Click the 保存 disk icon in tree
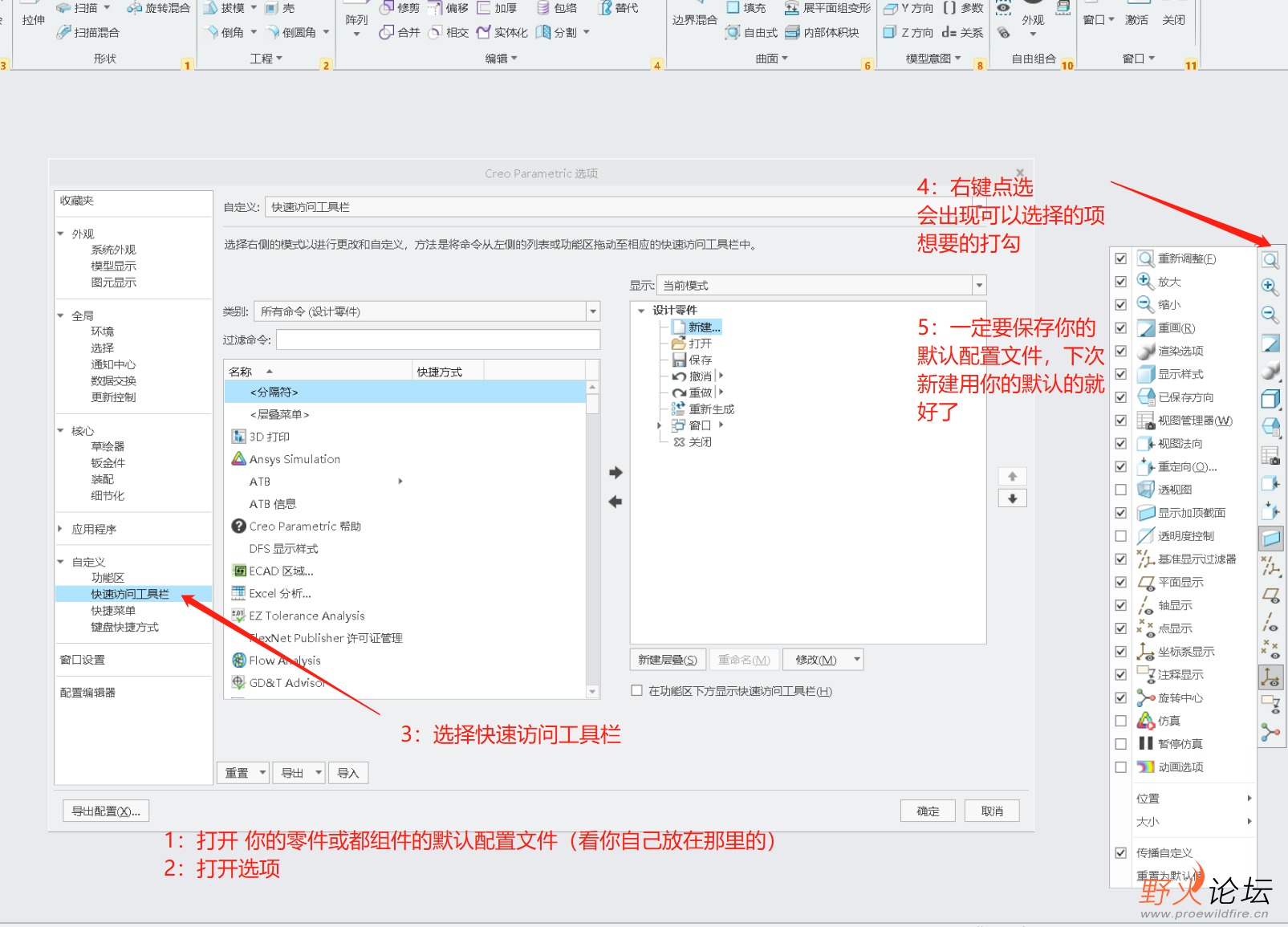 [x=679, y=360]
